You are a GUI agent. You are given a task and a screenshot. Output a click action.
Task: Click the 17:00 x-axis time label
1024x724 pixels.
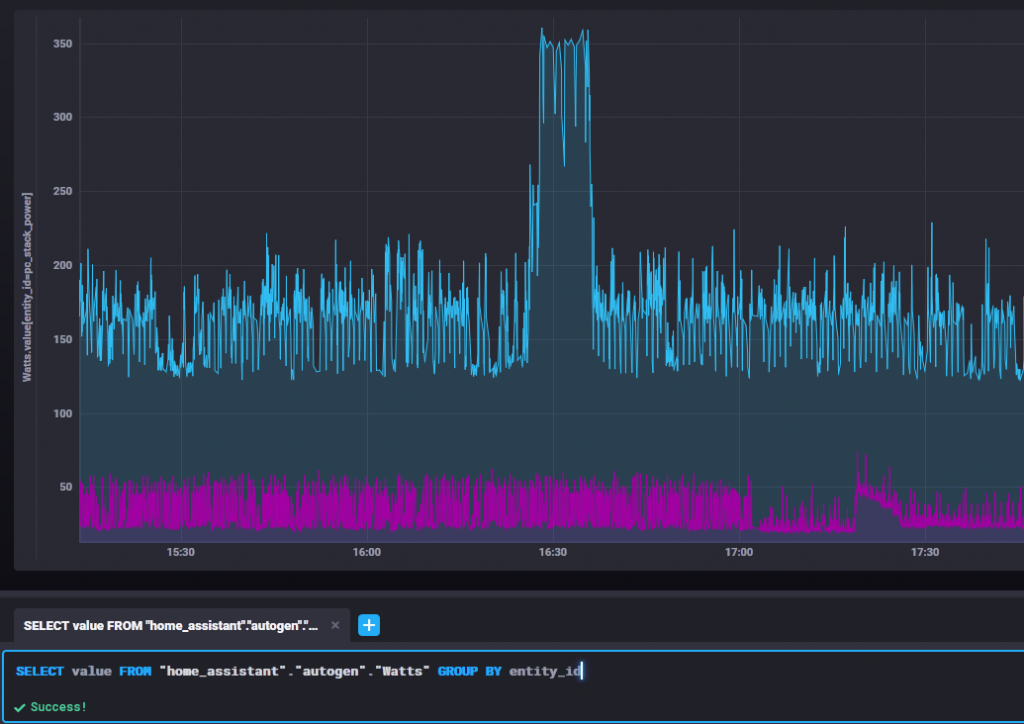[739, 552]
